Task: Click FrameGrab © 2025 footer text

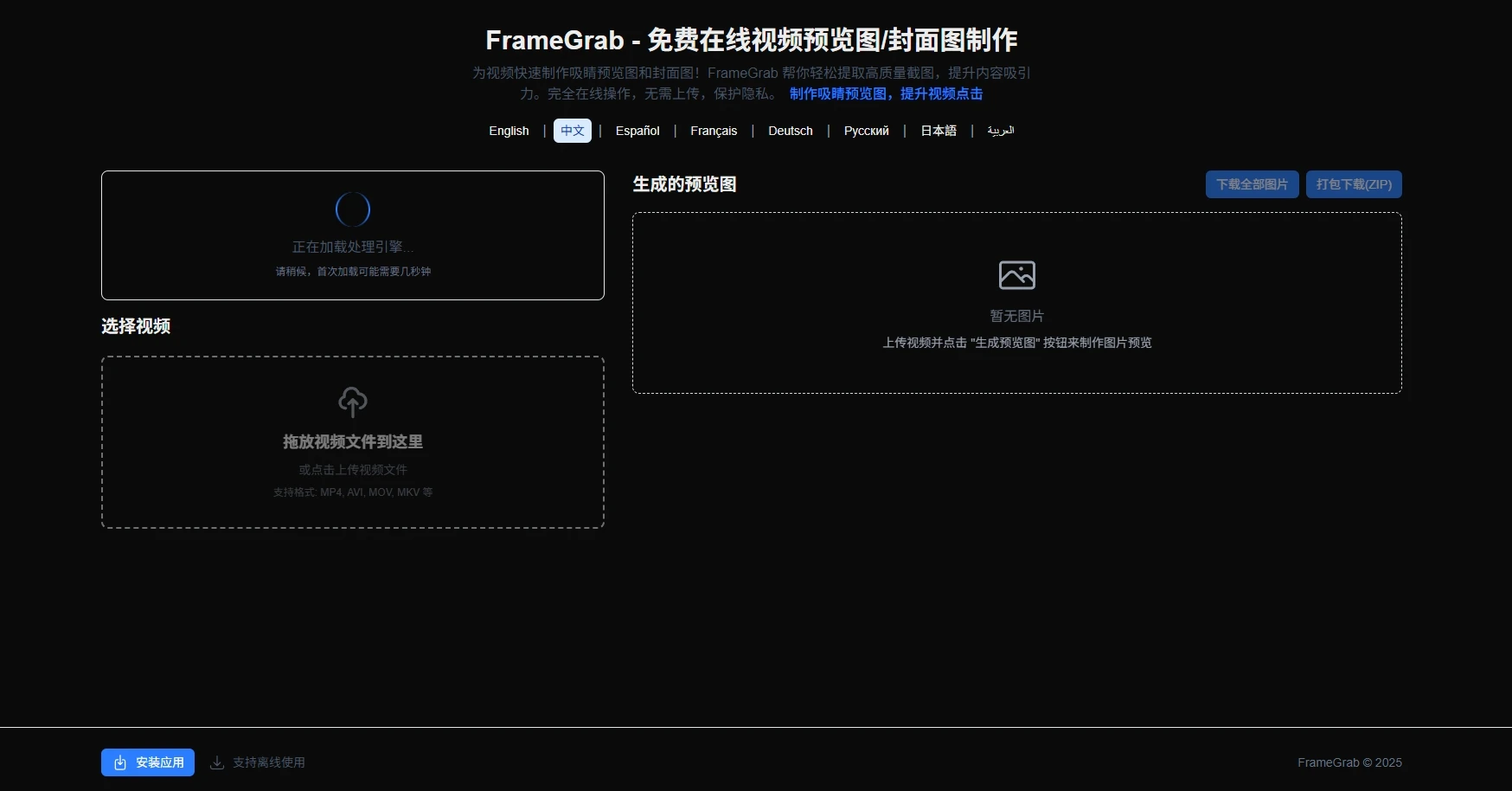Action: (x=1349, y=762)
